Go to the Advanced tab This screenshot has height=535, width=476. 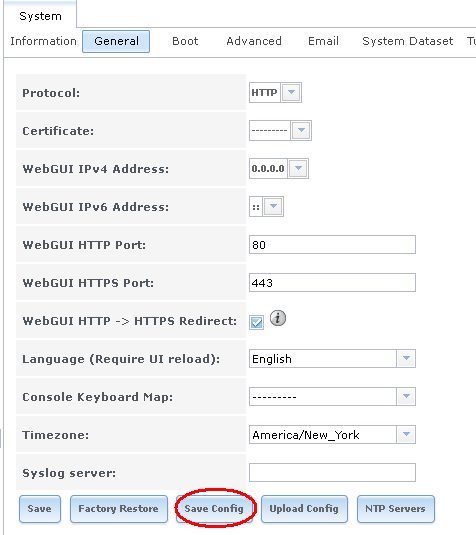click(254, 41)
